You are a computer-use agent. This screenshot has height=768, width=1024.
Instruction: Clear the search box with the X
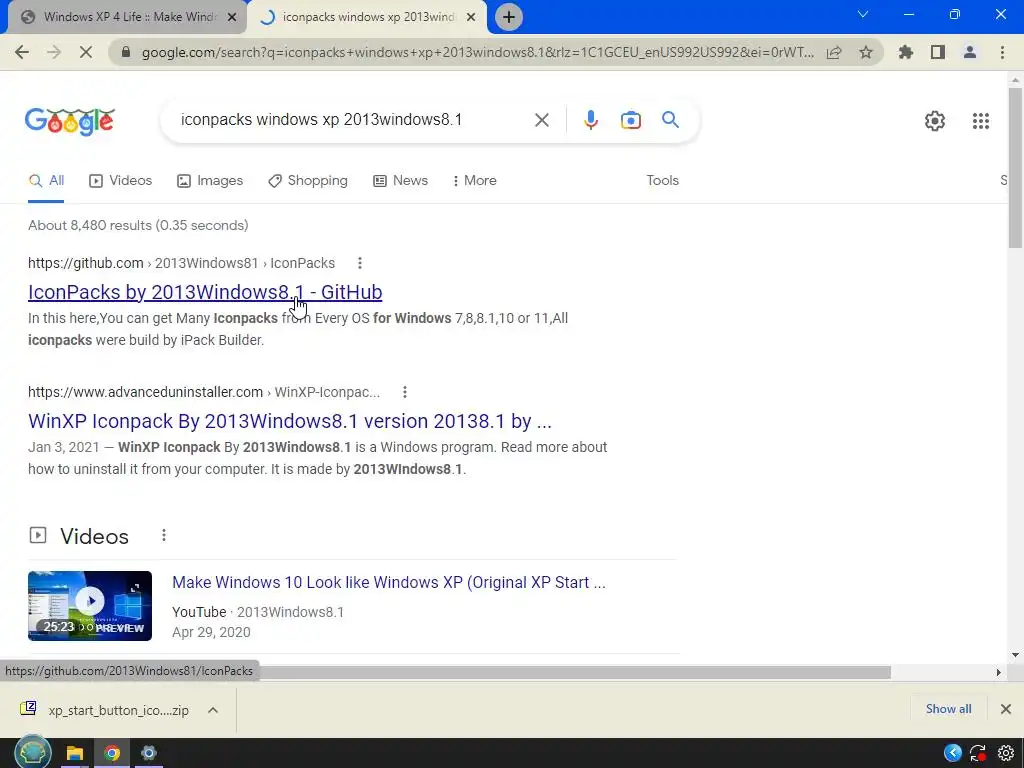pyautogui.click(x=541, y=120)
